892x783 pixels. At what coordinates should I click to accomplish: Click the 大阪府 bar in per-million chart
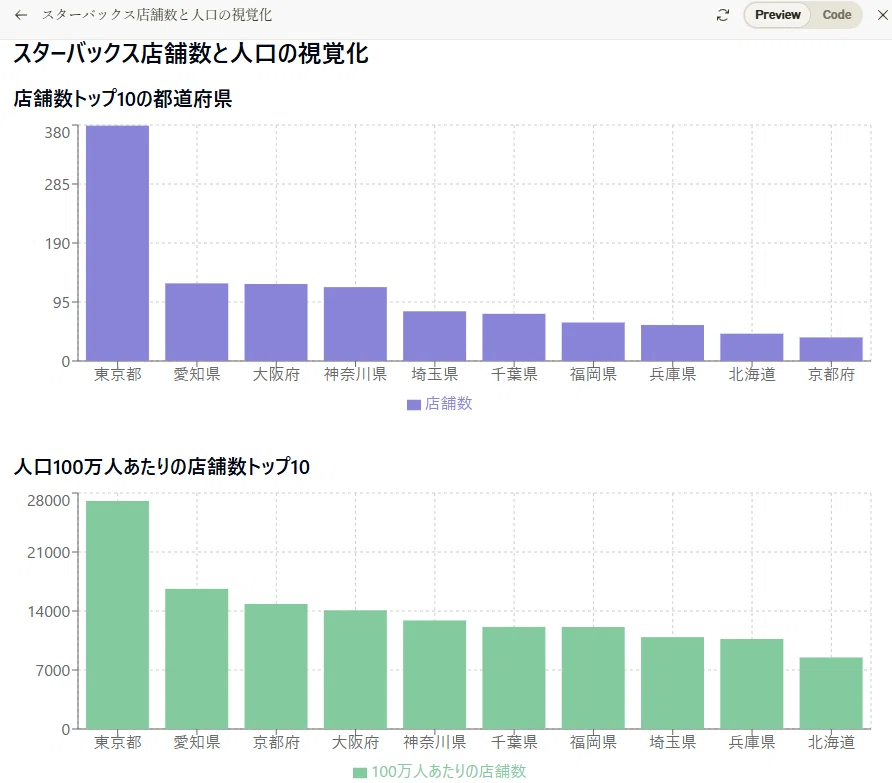(355, 669)
